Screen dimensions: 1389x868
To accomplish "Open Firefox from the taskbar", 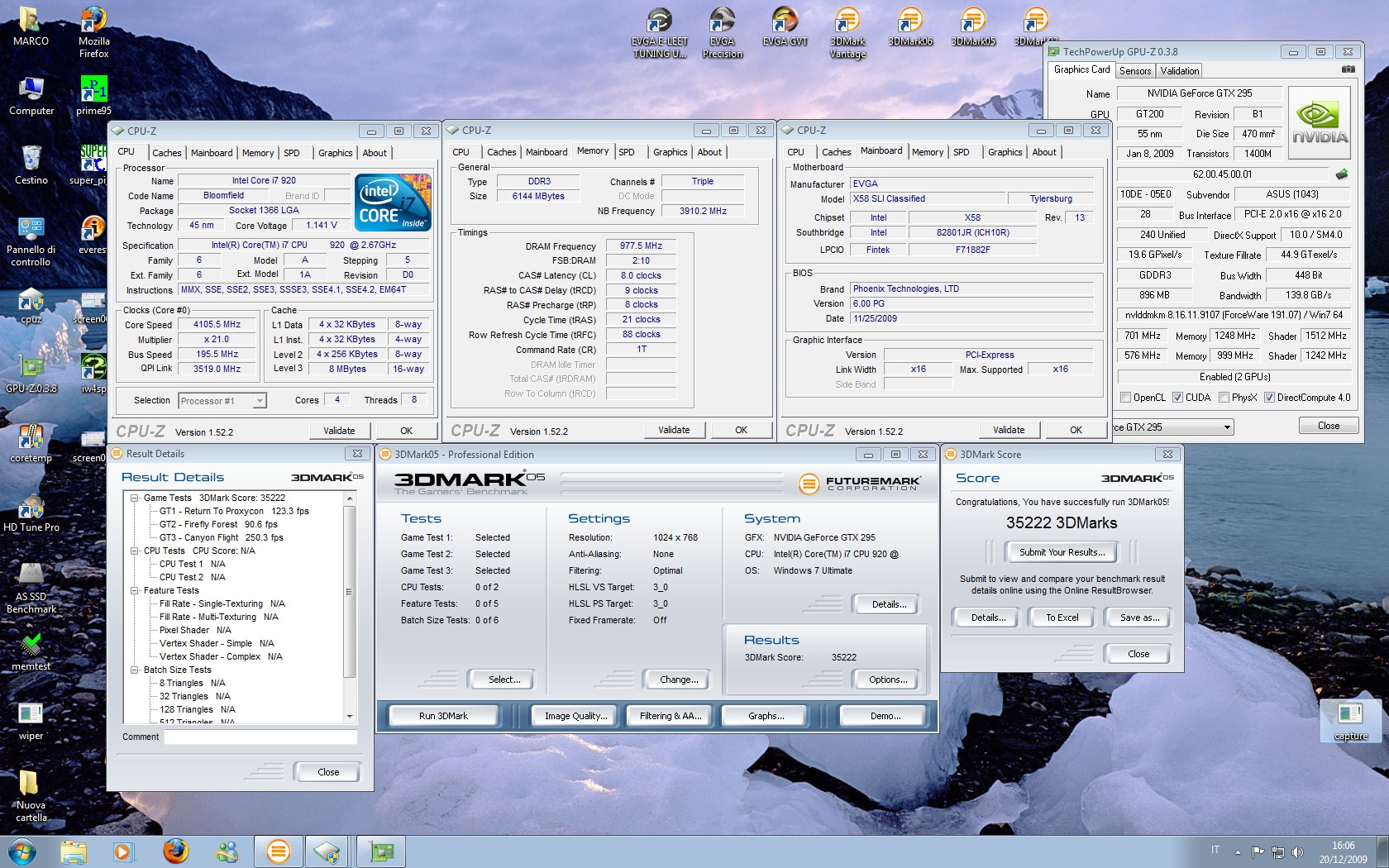I will [175, 851].
